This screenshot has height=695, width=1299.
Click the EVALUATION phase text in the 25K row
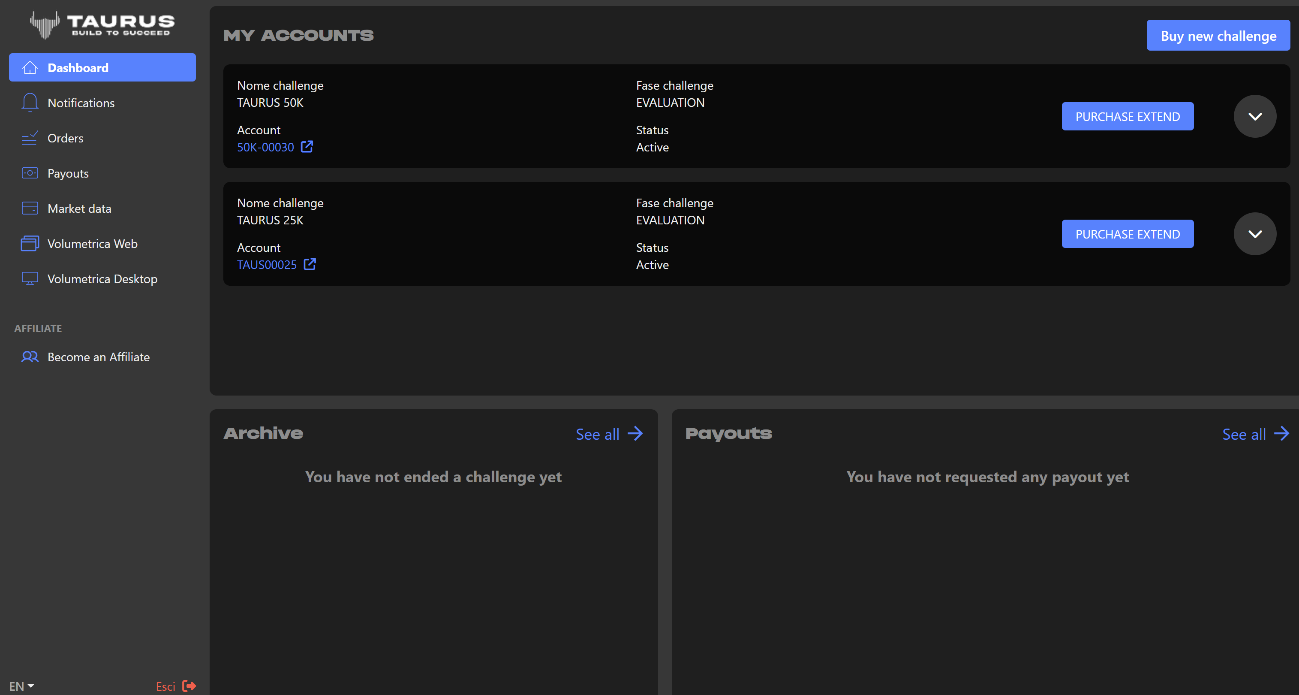[x=670, y=220]
